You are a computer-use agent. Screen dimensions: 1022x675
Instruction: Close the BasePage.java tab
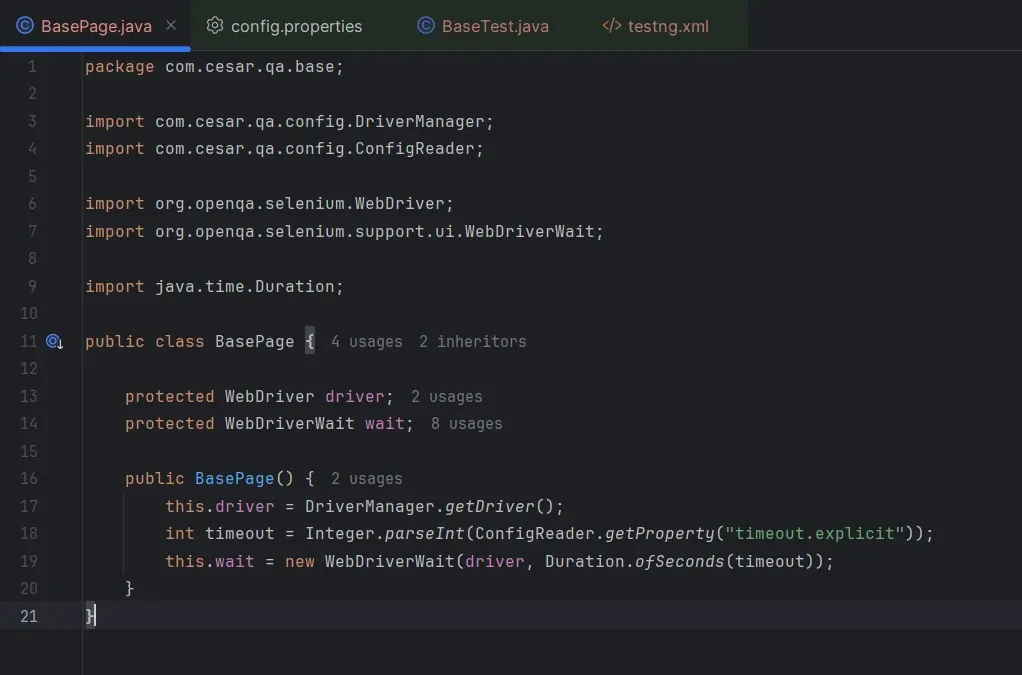(170, 26)
